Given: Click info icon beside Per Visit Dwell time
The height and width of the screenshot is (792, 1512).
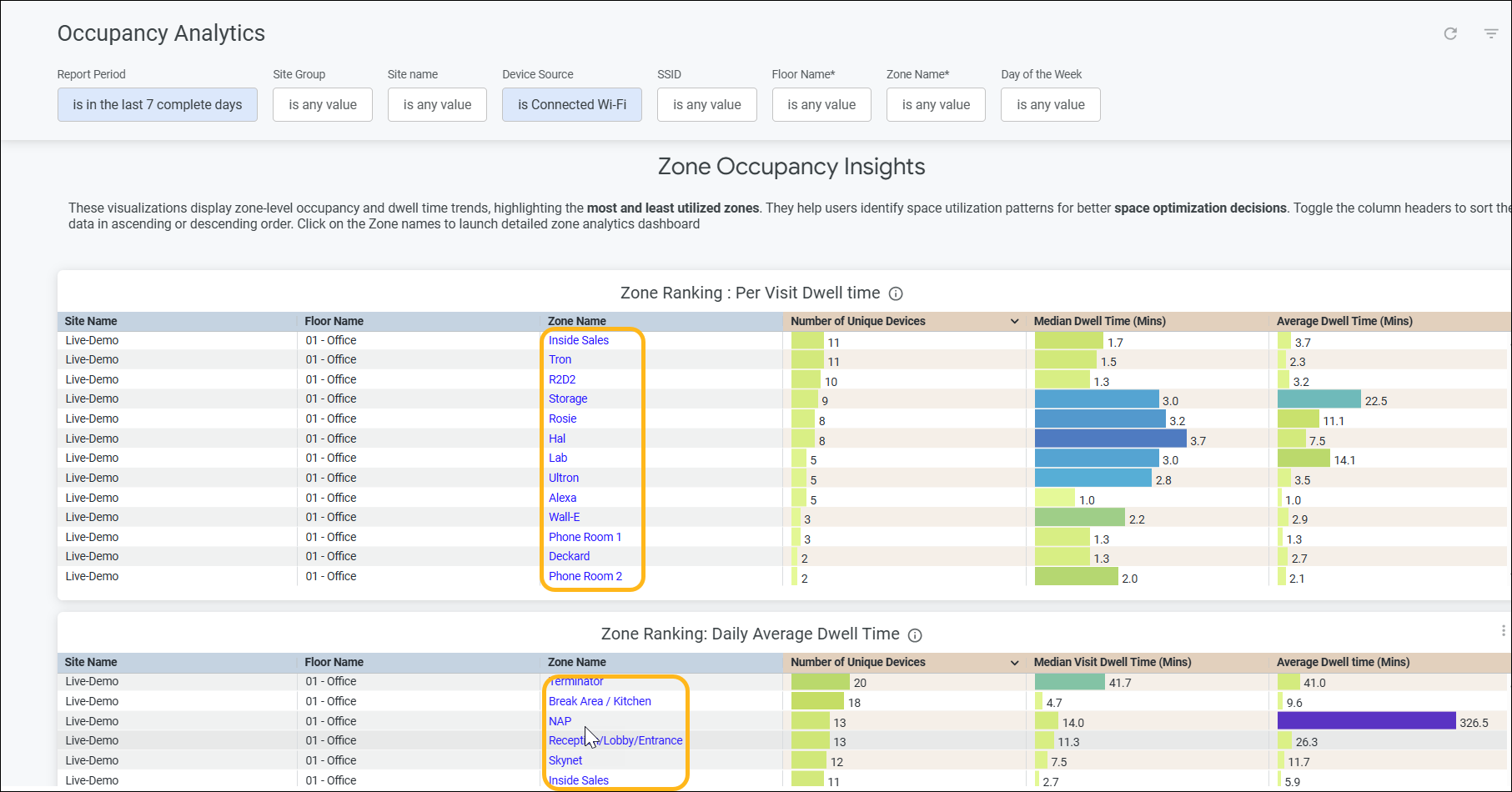Looking at the screenshot, I should [896, 293].
